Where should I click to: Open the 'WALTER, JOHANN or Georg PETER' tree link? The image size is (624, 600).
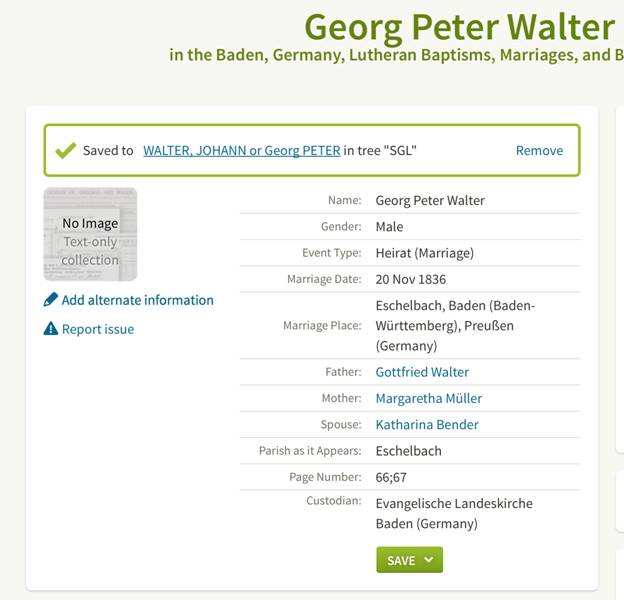(241, 151)
